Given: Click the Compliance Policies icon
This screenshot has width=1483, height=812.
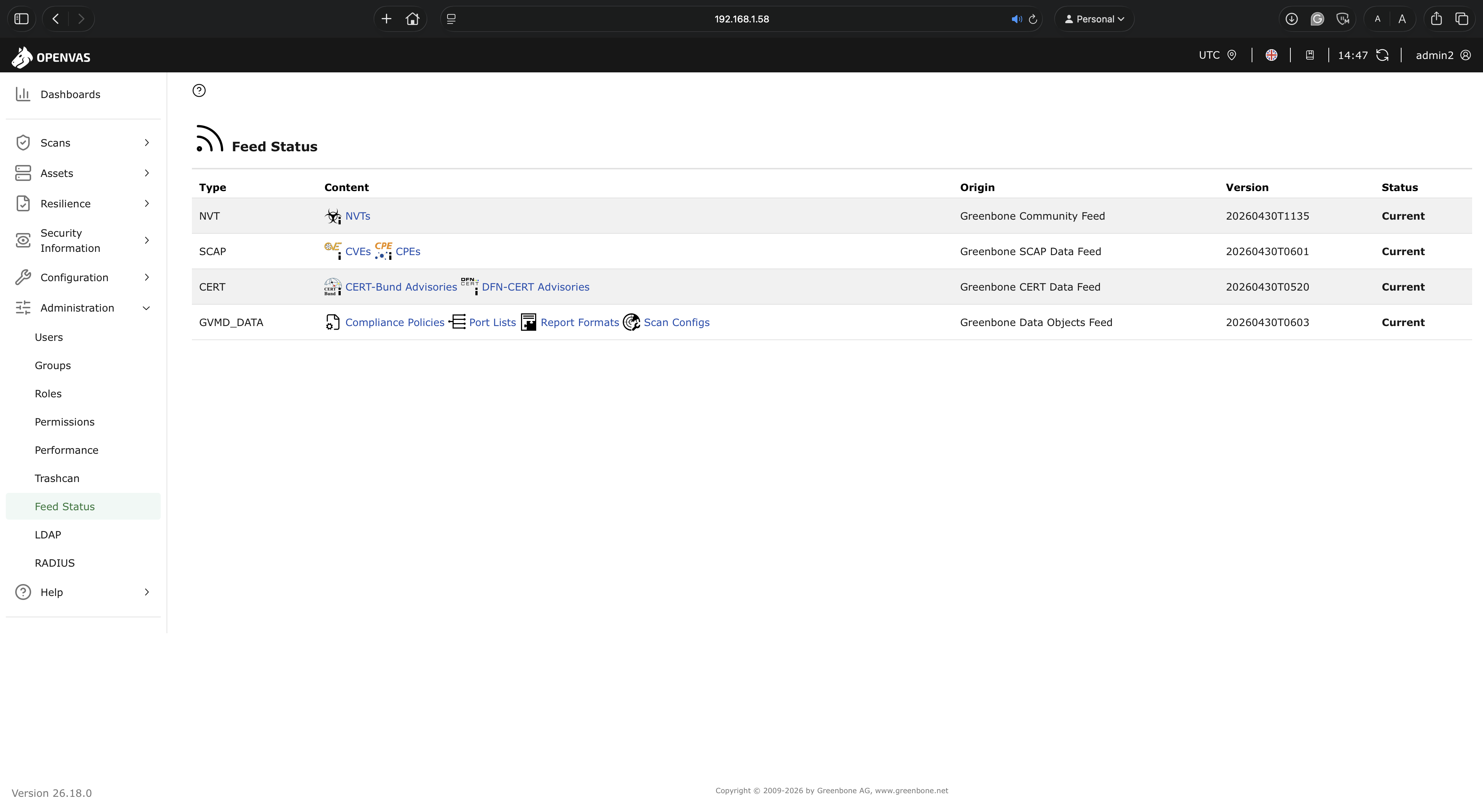Looking at the screenshot, I should (x=333, y=322).
